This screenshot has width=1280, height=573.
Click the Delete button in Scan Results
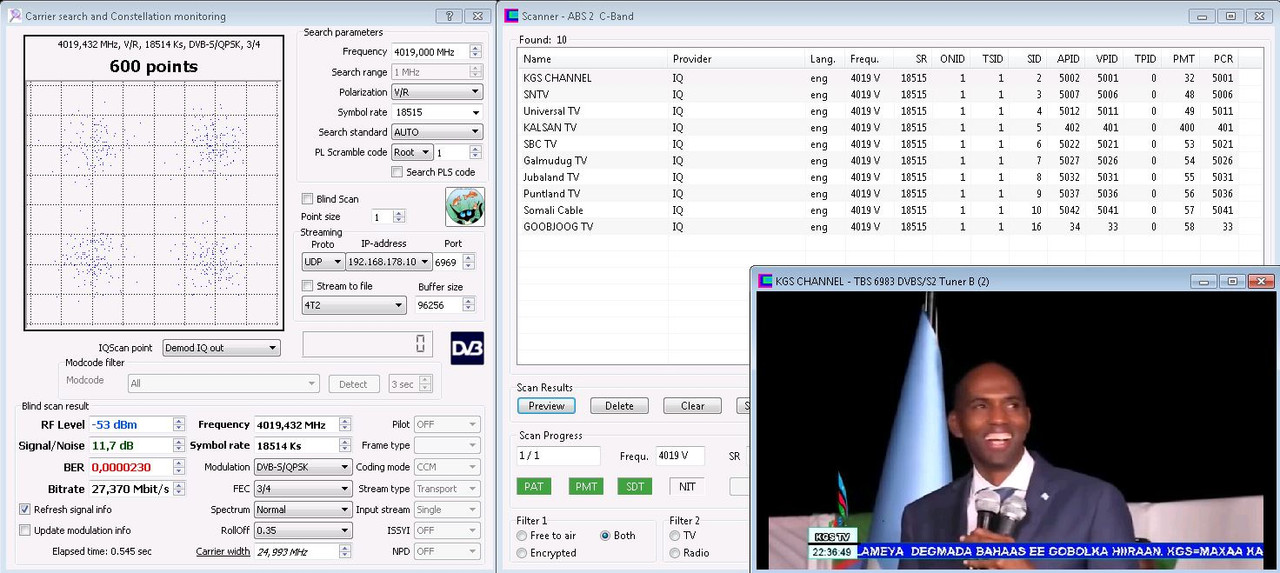[x=619, y=406]
